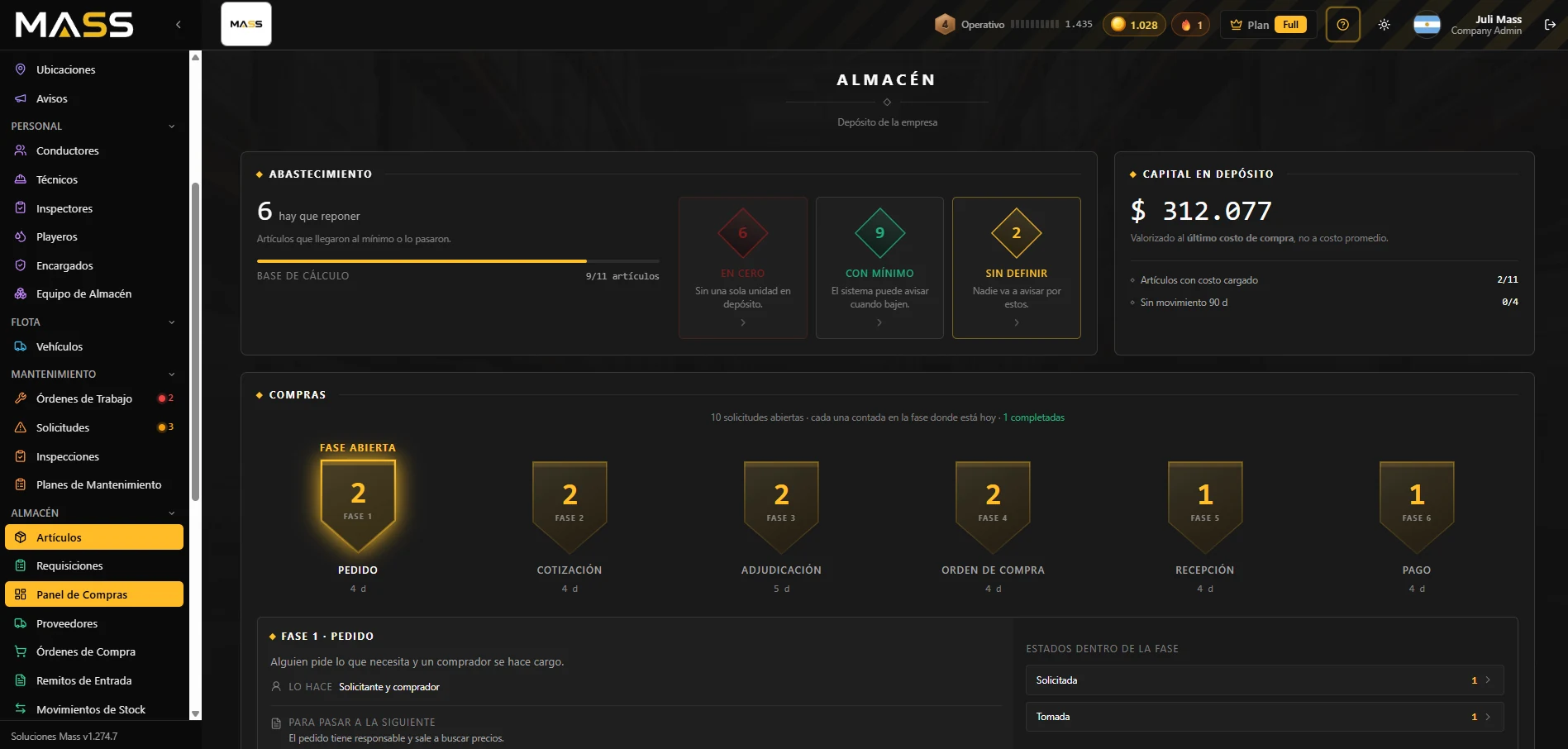
Task: Select the Fase 6 Pago badge
Action: click(1417, 507)
